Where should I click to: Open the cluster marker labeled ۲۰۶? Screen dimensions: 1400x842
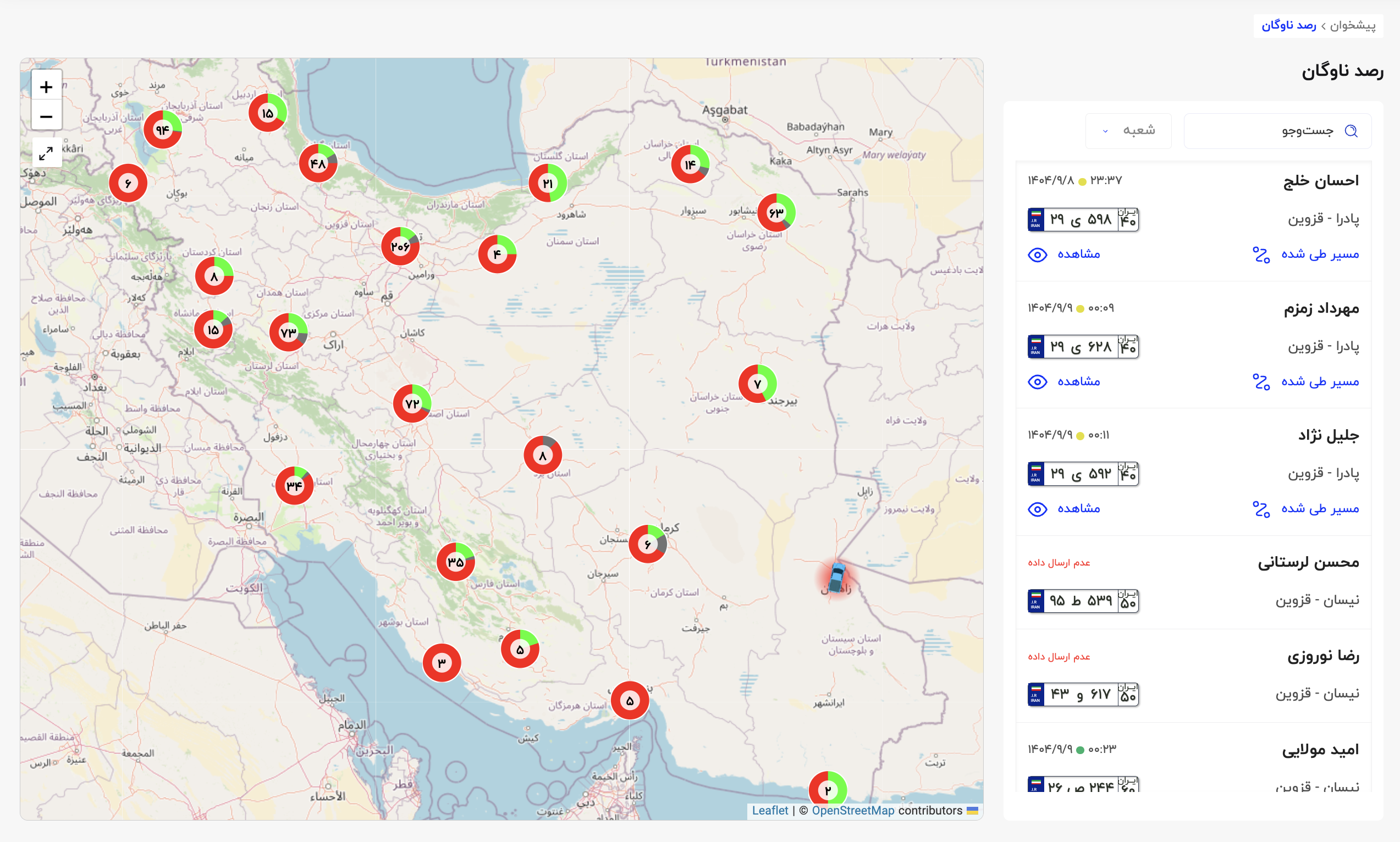point(400,246)
